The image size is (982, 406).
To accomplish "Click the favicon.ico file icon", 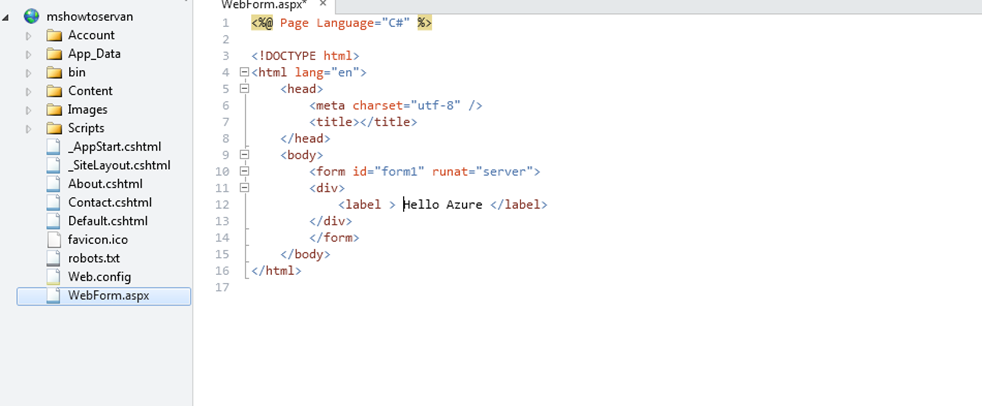I will (54, 239).
